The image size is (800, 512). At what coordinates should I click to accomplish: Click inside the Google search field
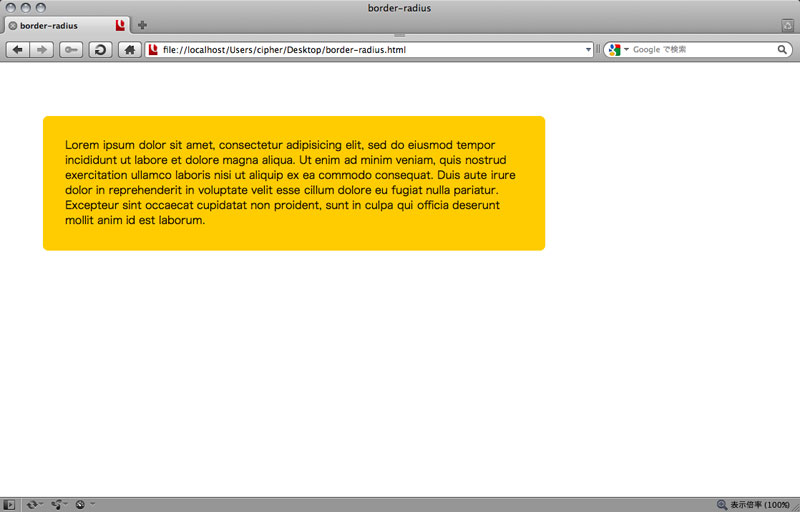click(x=700, y=49)
